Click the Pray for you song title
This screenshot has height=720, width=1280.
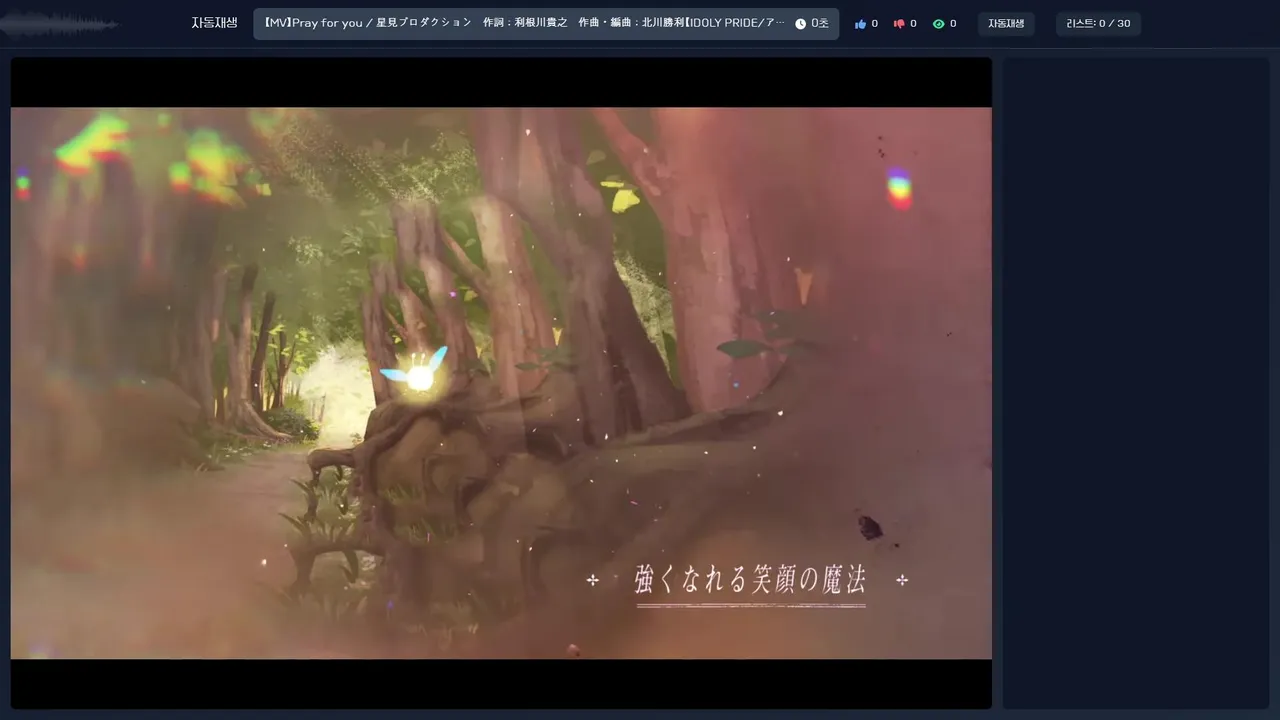click(x=525, y=23)
